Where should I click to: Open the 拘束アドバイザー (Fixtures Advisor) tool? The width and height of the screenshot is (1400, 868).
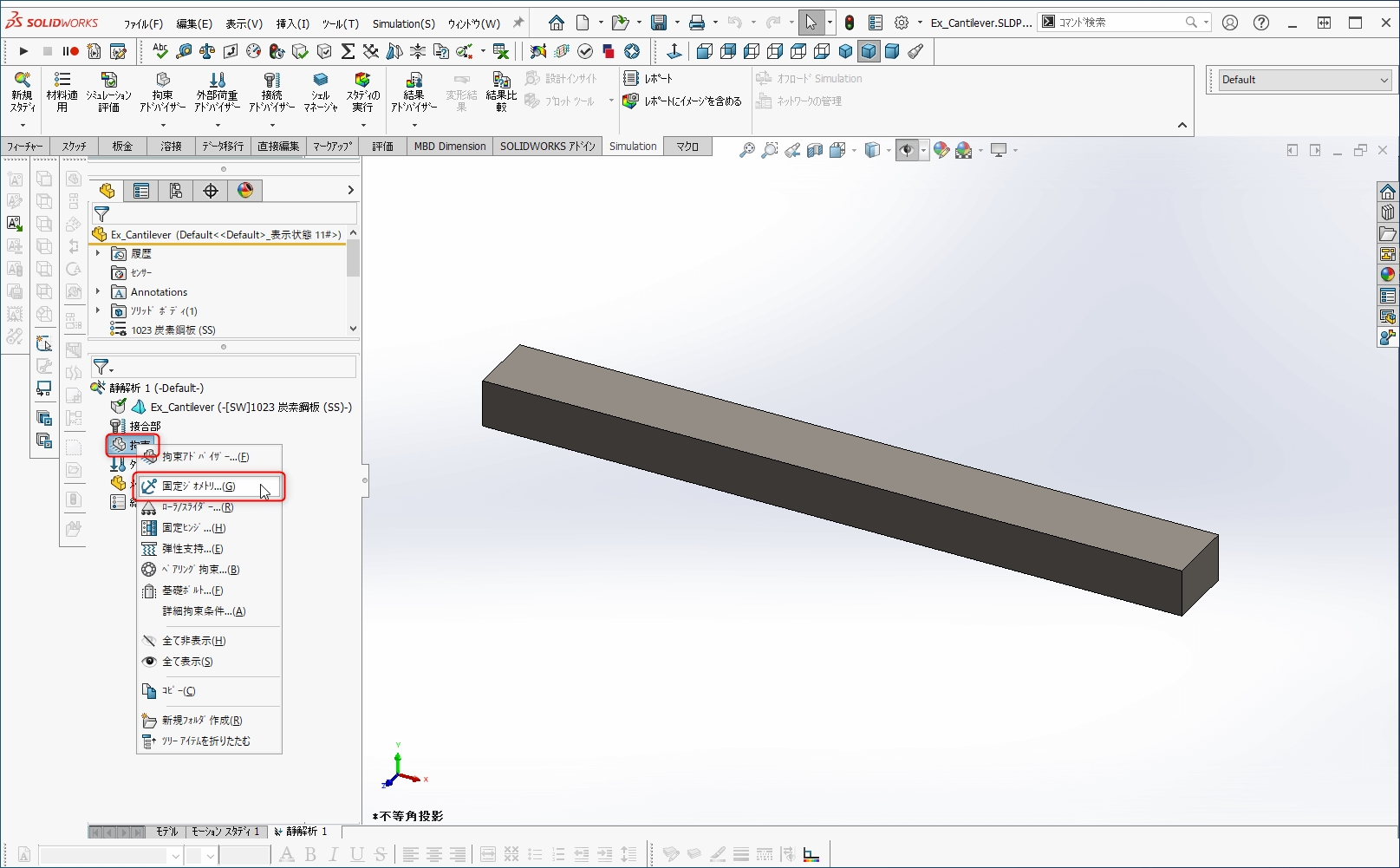[161, 91]
